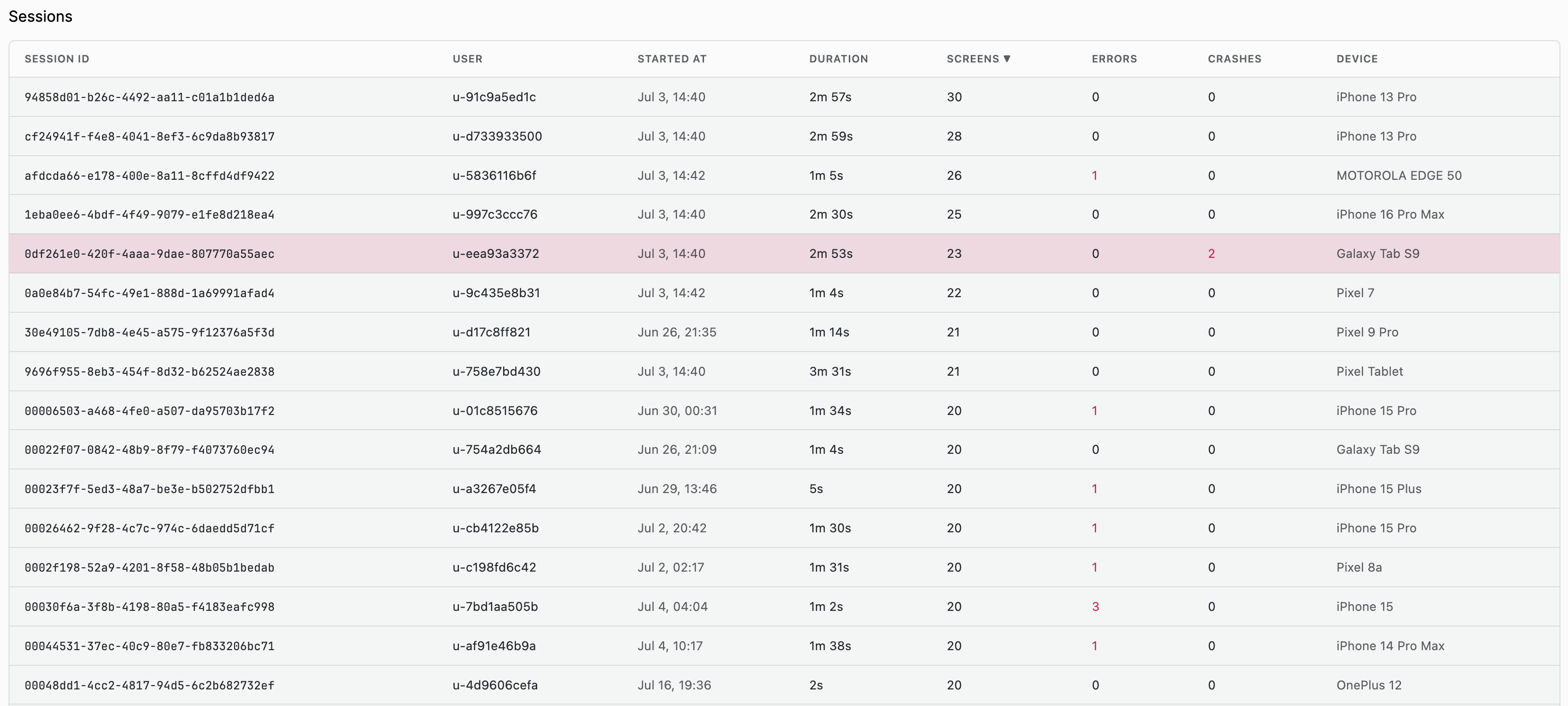Viewport: 1568px width, 706px height.
Task: Click user u-997c3ccc76
Action: pyautogui.click(x=494, y=214)
